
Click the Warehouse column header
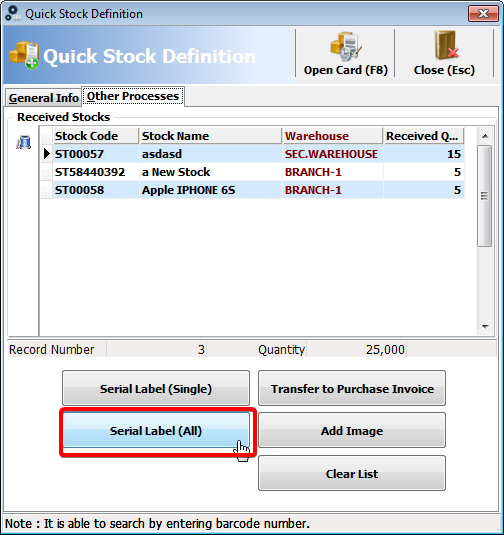(x=333, y=136)
